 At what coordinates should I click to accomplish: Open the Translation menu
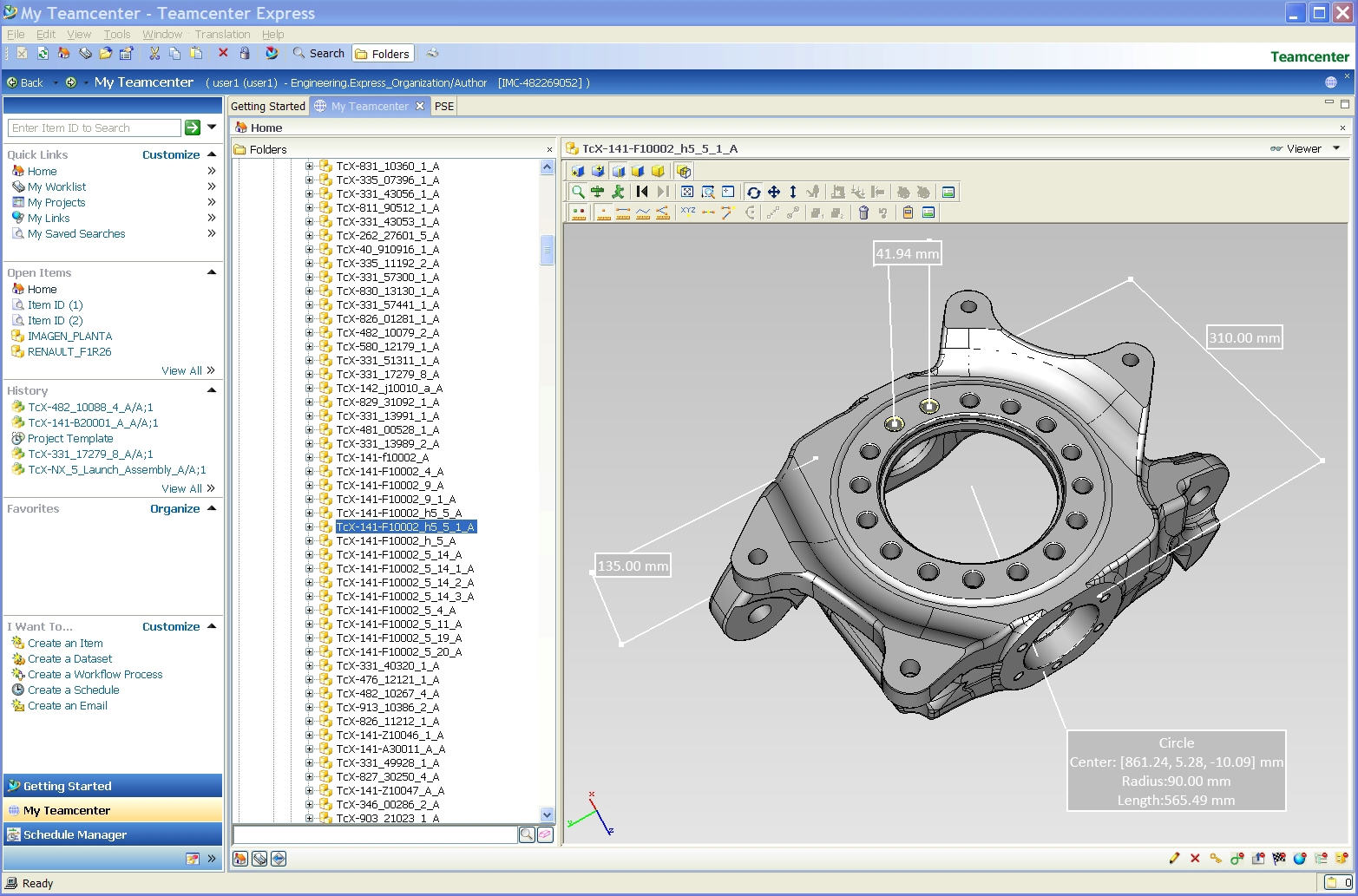(x=222, y=35)
